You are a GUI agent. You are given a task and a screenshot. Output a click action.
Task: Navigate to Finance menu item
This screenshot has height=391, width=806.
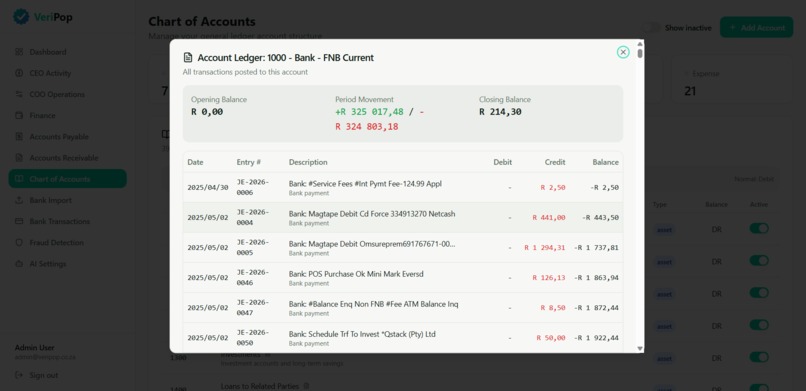67,115
